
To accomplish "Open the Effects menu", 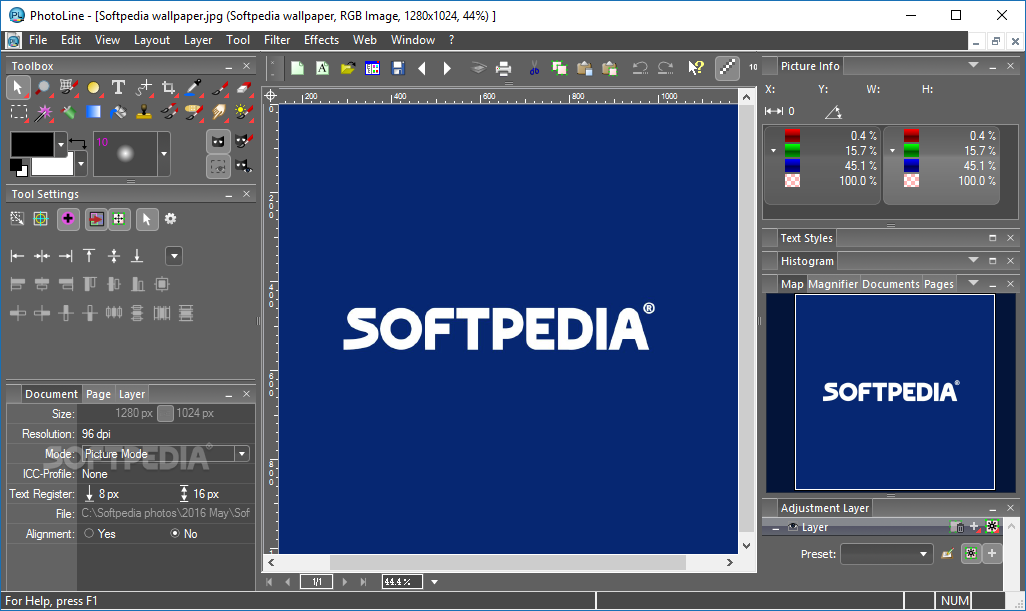I will [321, 40].
